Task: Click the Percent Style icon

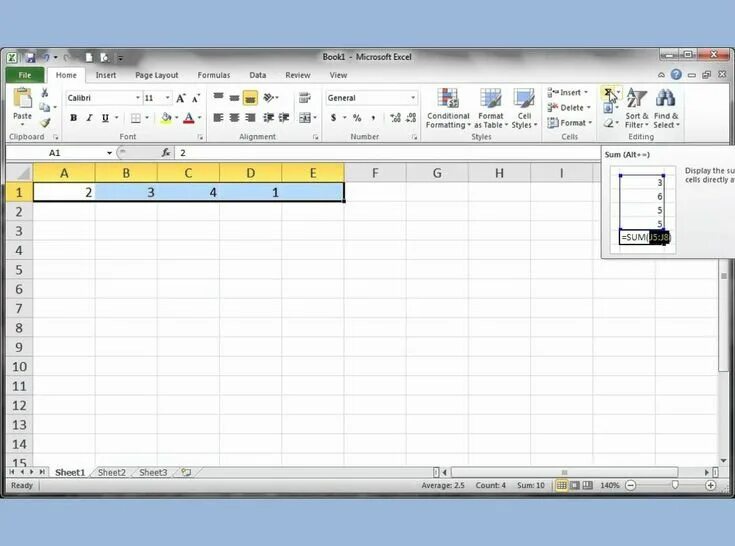Action: click(x=357, y=118)
